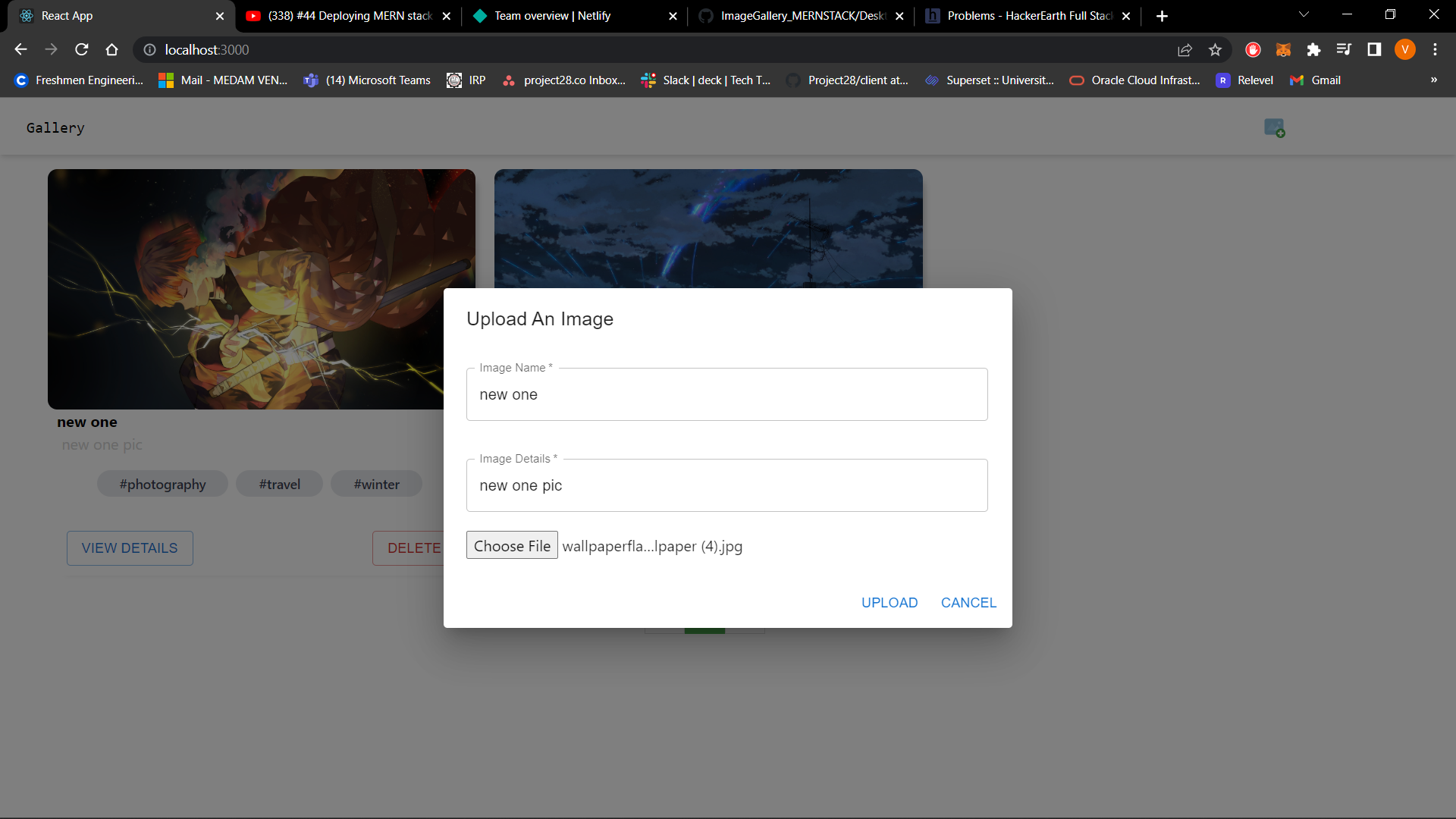Click the selected file name wallpaperfla...jpg
Screen dimensions: 1456x819
coord(652,546)
